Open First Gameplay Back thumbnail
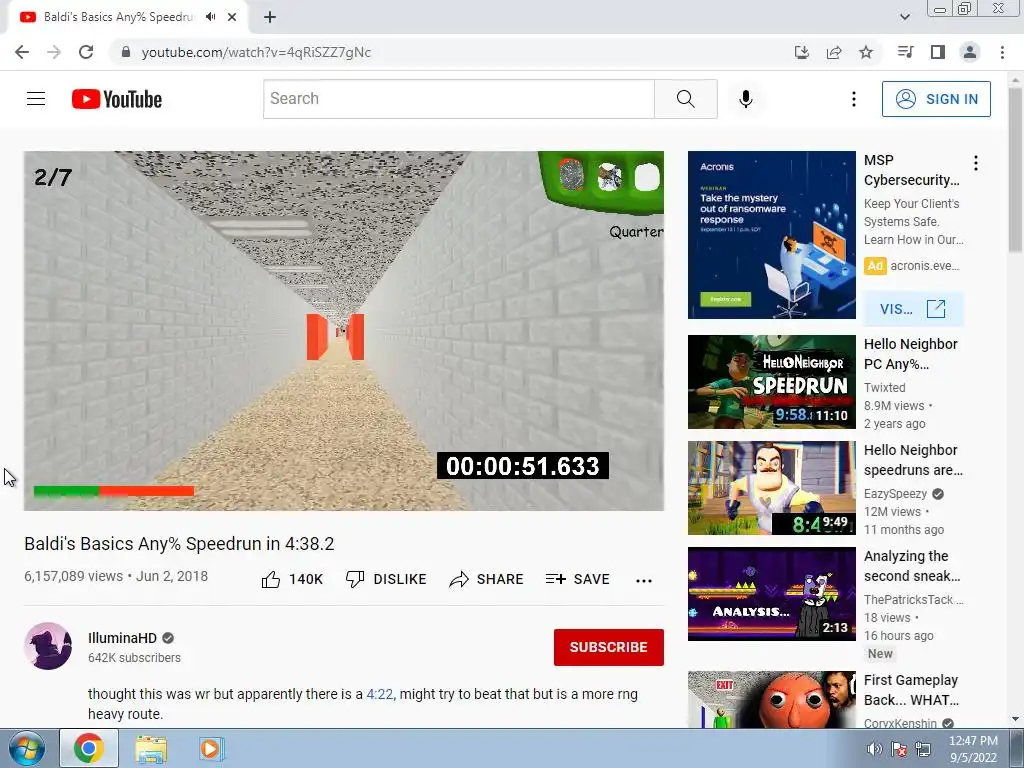This screenshot has width=1024, height=768. 771,699
